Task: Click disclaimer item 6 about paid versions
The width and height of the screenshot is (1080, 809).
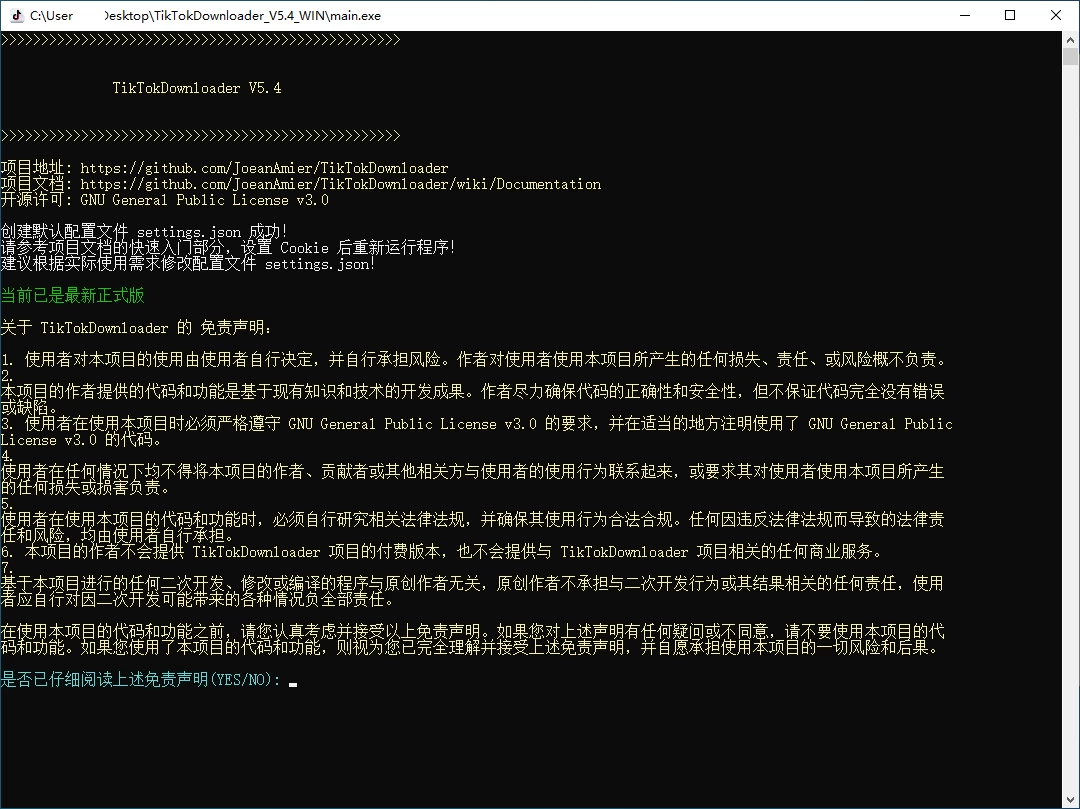Action: [440, 551]
